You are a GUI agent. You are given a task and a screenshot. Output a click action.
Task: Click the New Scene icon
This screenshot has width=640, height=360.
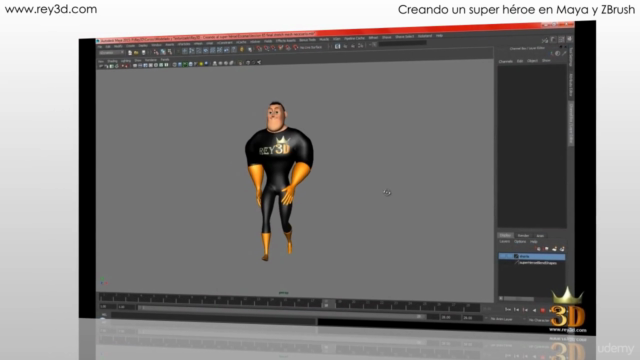tap(130, 53)
